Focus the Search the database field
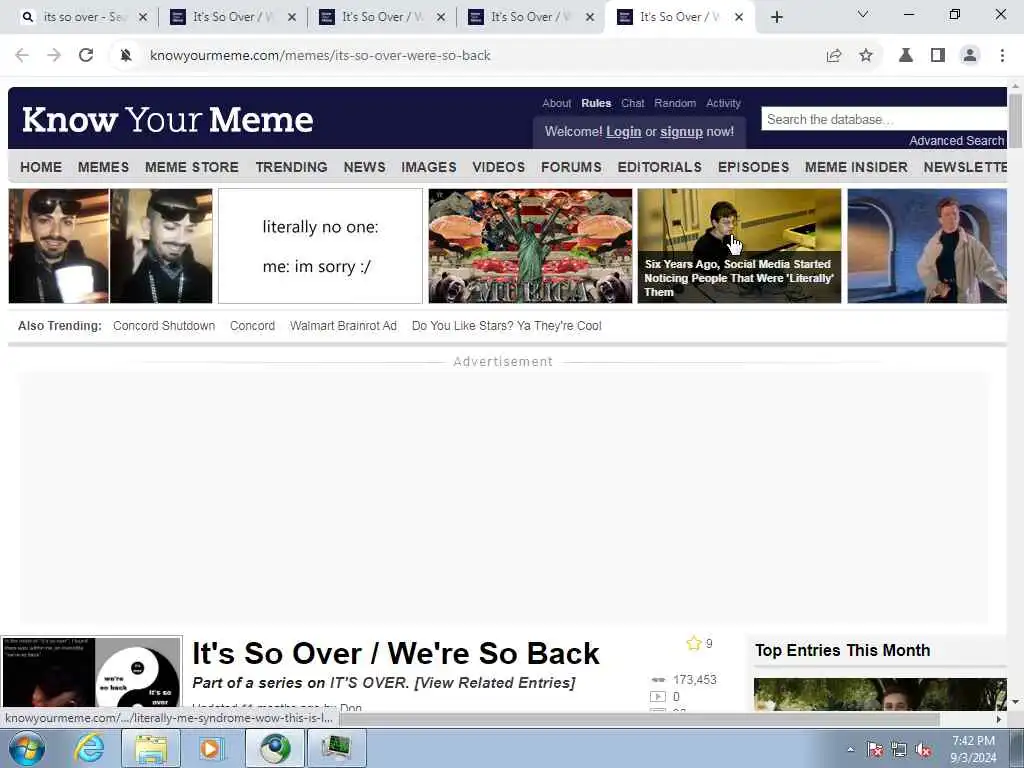The image size is (1024, 768). coord(884,120)
